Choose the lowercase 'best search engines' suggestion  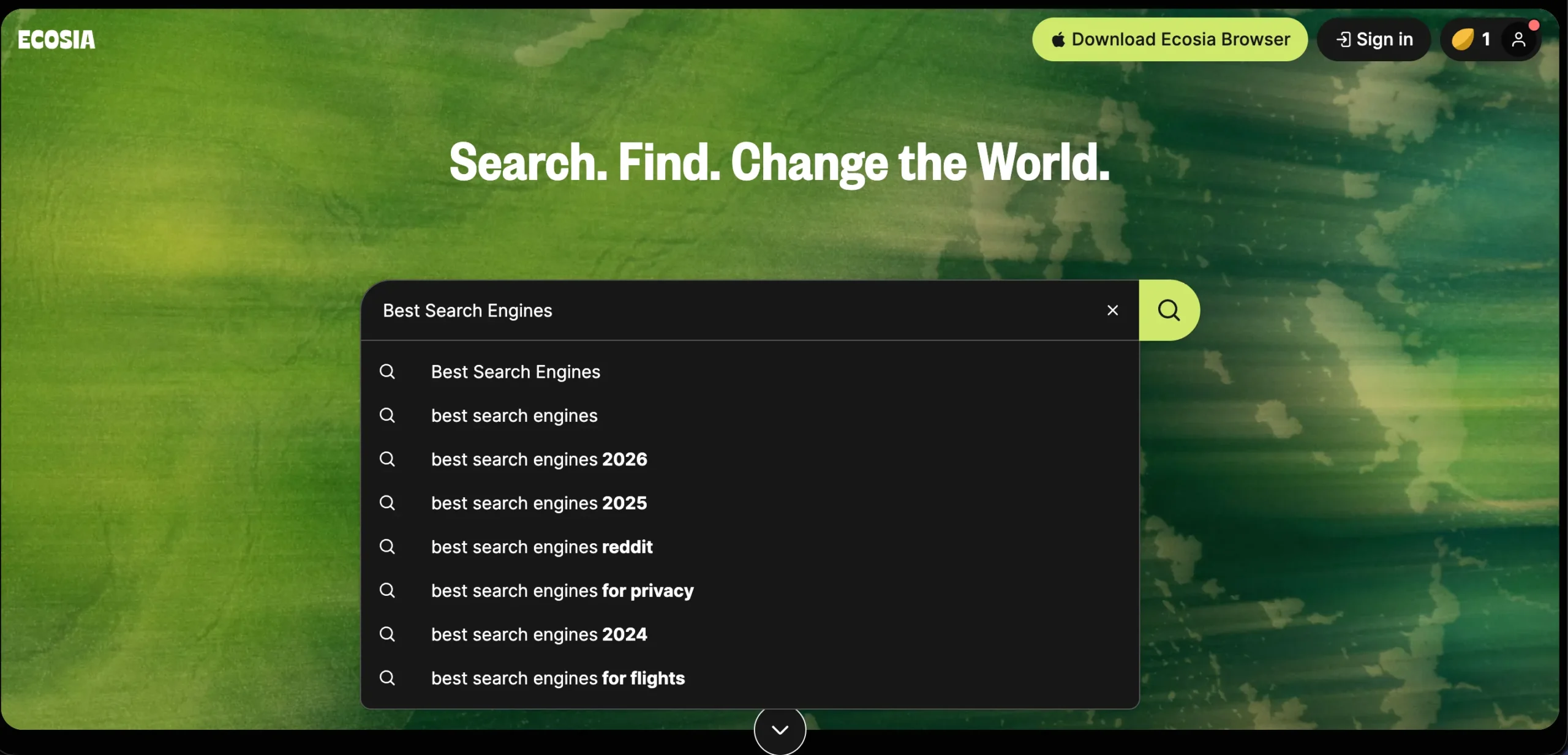[x=514, y=415]
